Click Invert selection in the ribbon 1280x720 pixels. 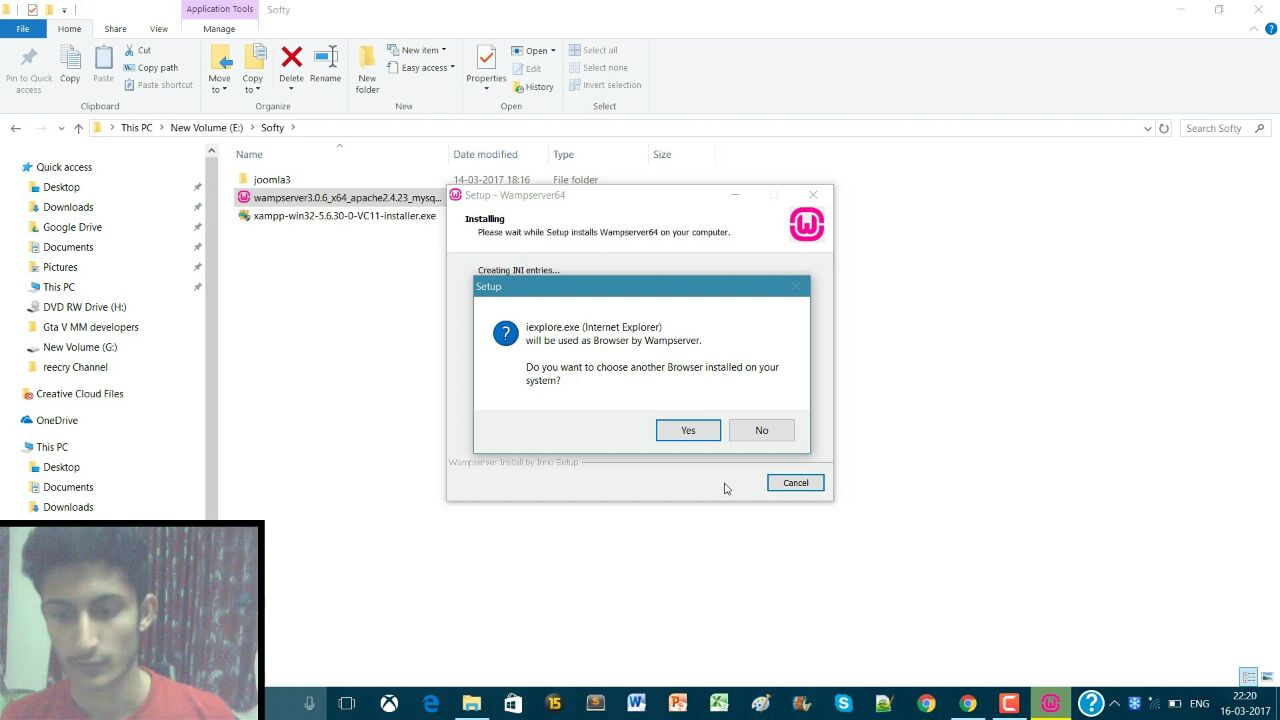(605, 85)
